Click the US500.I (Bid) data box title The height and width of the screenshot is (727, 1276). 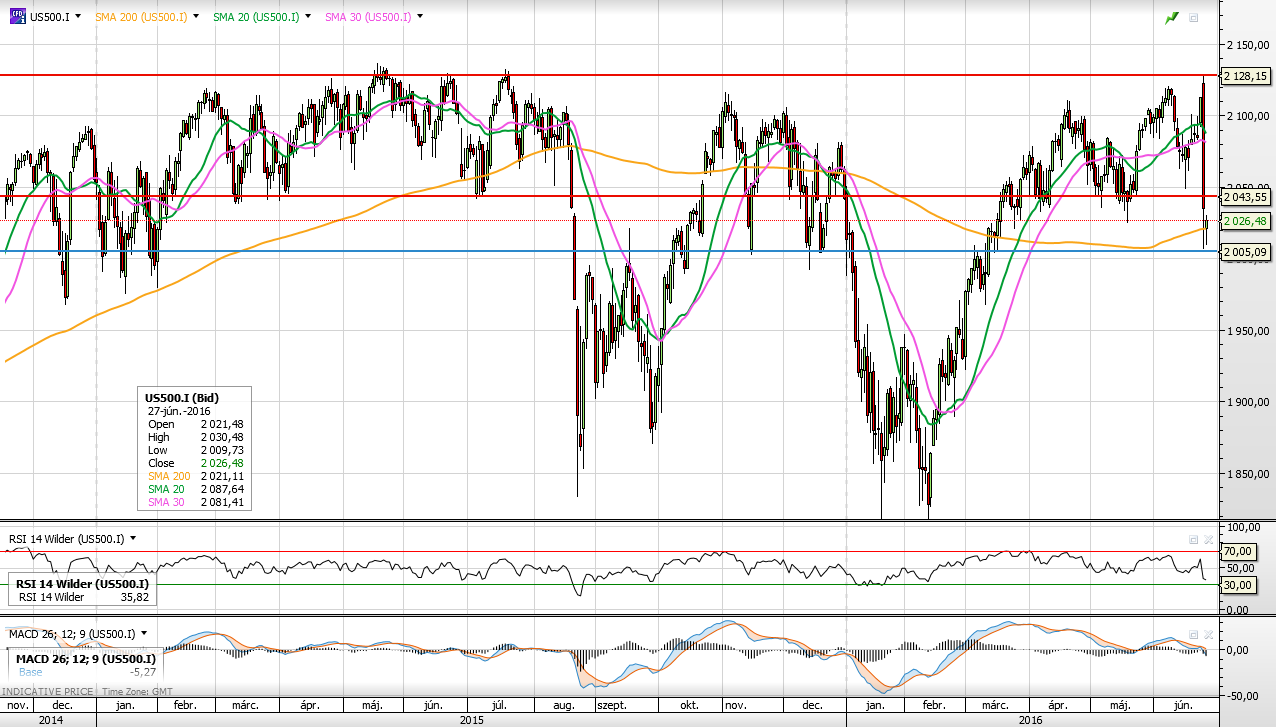coord(182,397)
